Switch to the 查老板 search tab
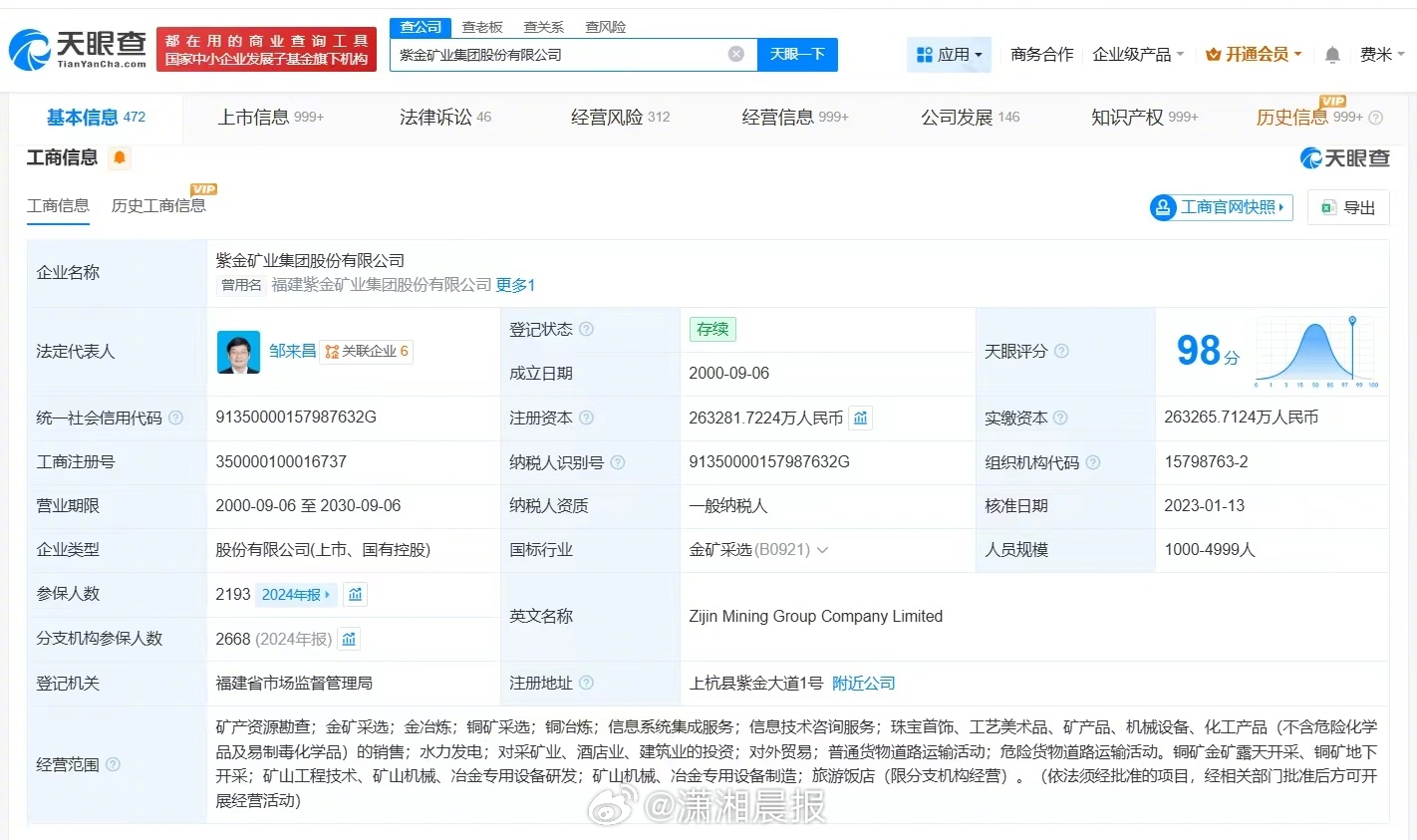 482,27
